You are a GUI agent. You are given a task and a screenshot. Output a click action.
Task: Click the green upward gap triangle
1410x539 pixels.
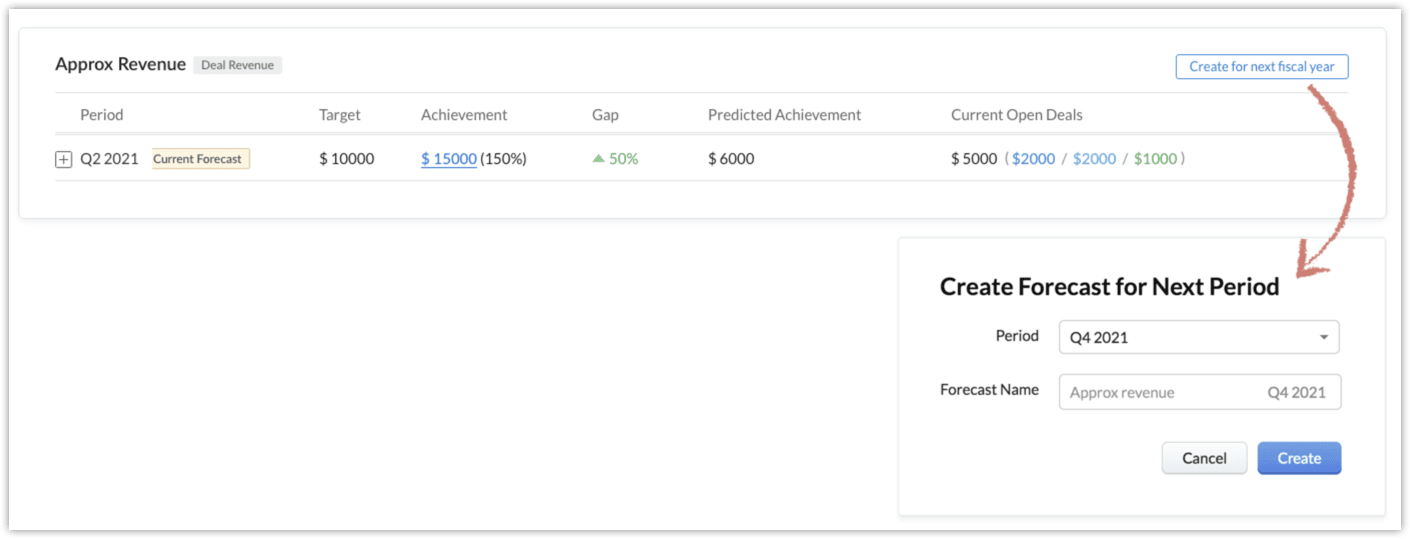(x=598, y=158)
